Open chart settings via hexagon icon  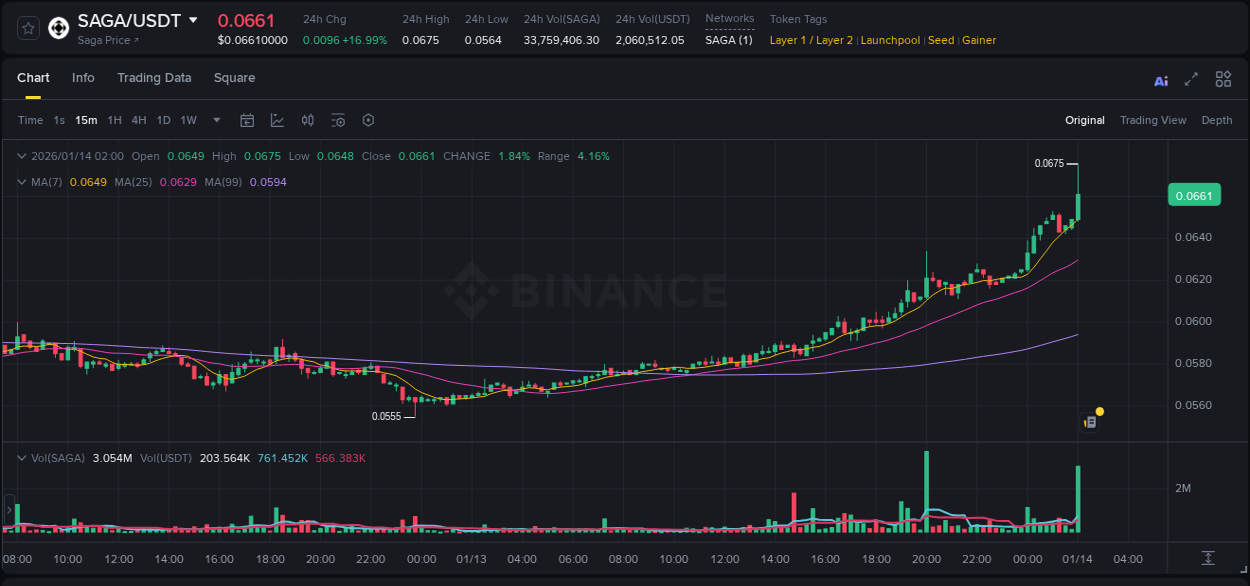[368, 120]
